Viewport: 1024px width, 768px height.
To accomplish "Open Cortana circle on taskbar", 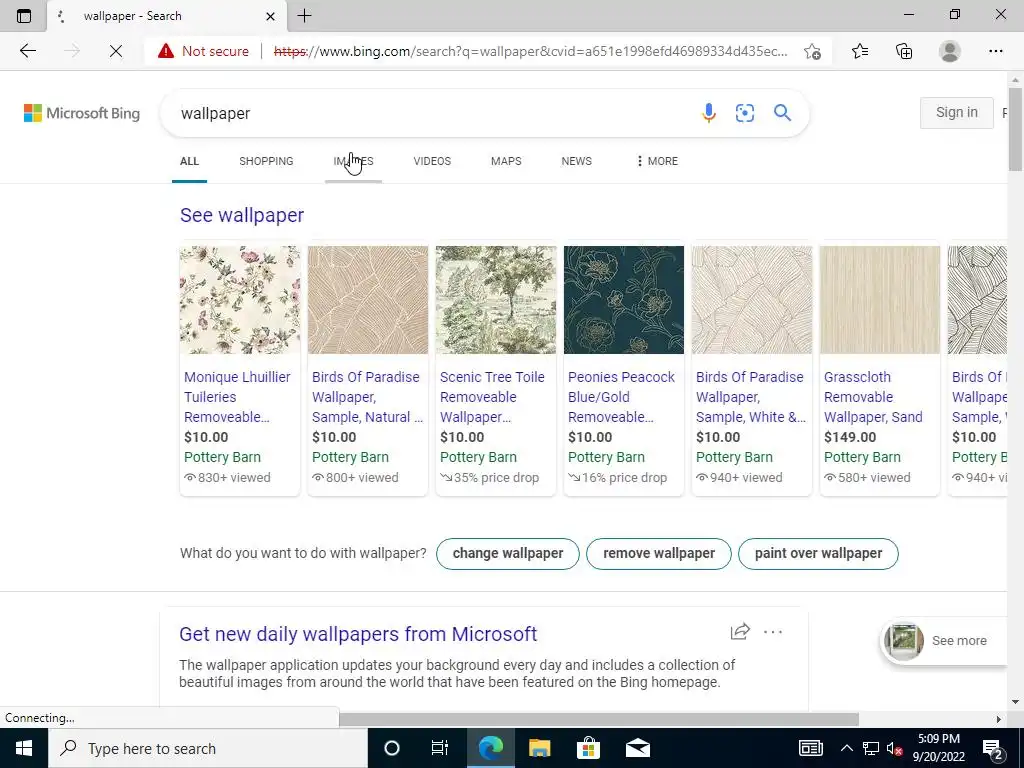I will pyautogui.click(x=392, y=748).
